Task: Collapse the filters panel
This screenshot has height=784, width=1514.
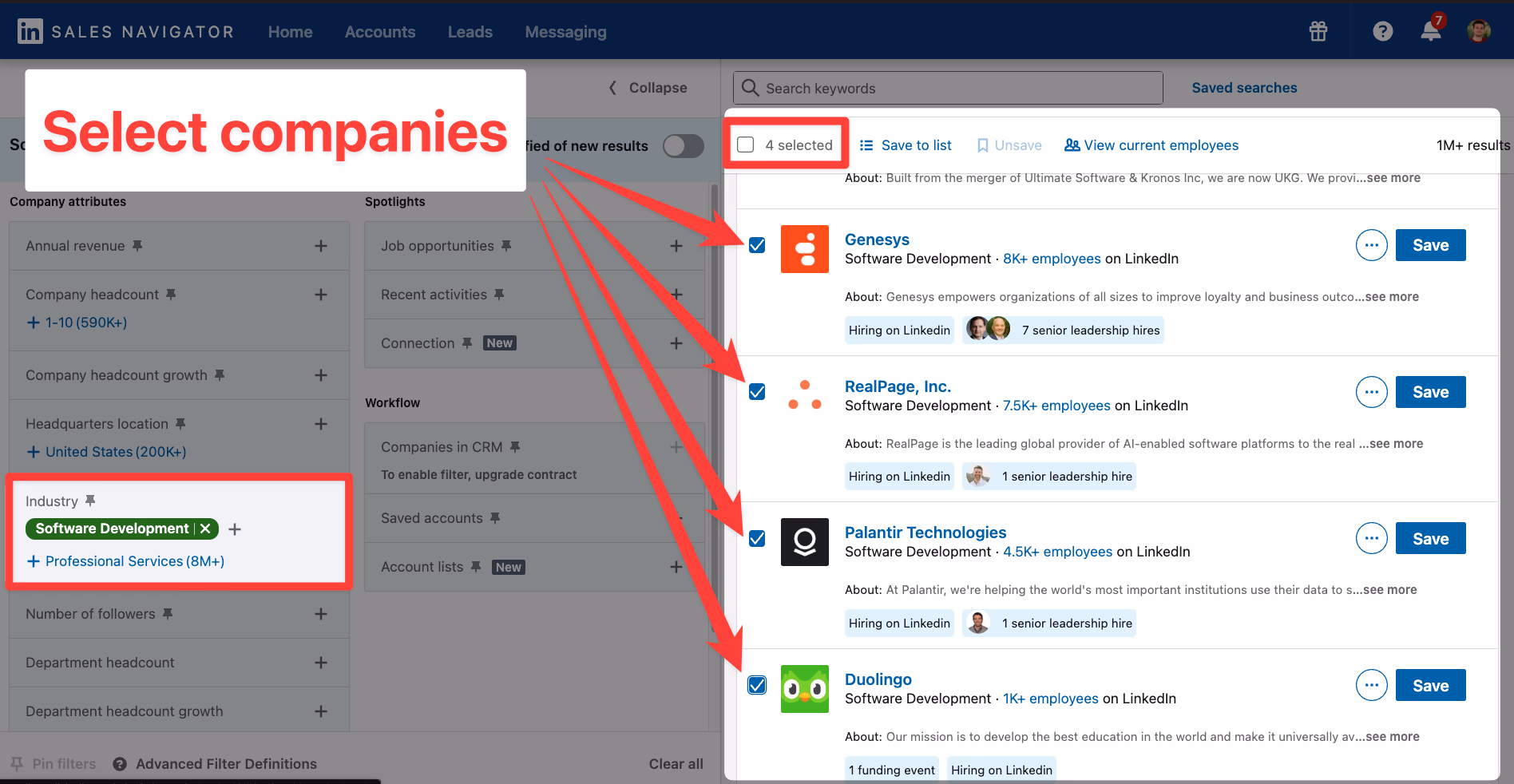Action: click(648, 88)
